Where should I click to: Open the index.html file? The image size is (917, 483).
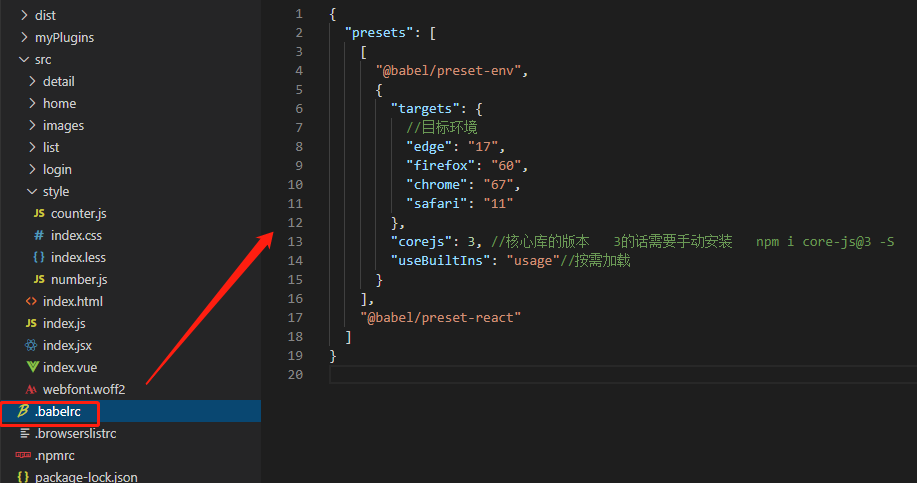pyautogui.click(x=73, y=302)
